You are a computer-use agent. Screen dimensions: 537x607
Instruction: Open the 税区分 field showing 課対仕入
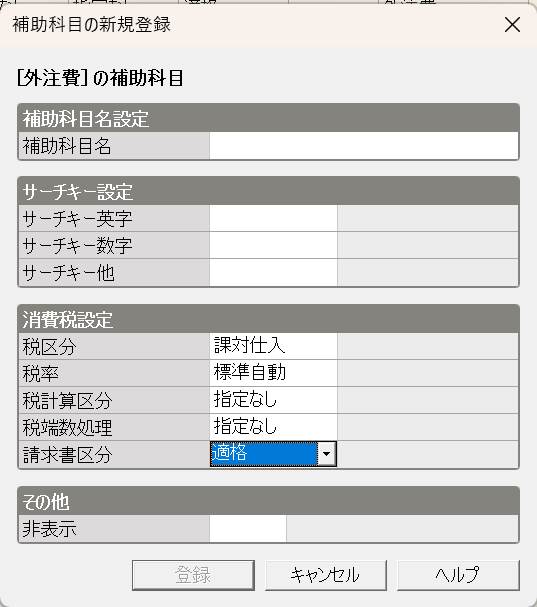click(x=273, y=346)
